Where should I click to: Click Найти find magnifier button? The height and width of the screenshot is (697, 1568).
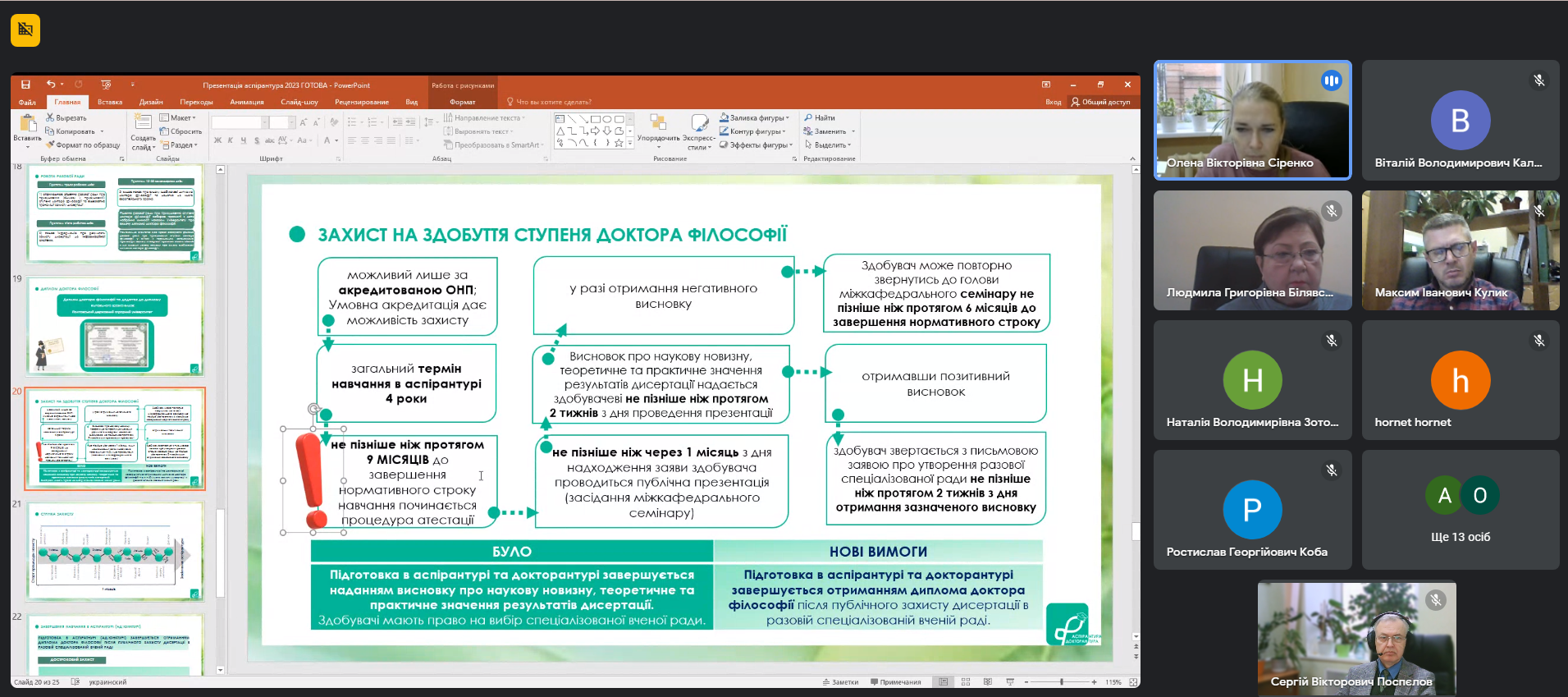820,117
